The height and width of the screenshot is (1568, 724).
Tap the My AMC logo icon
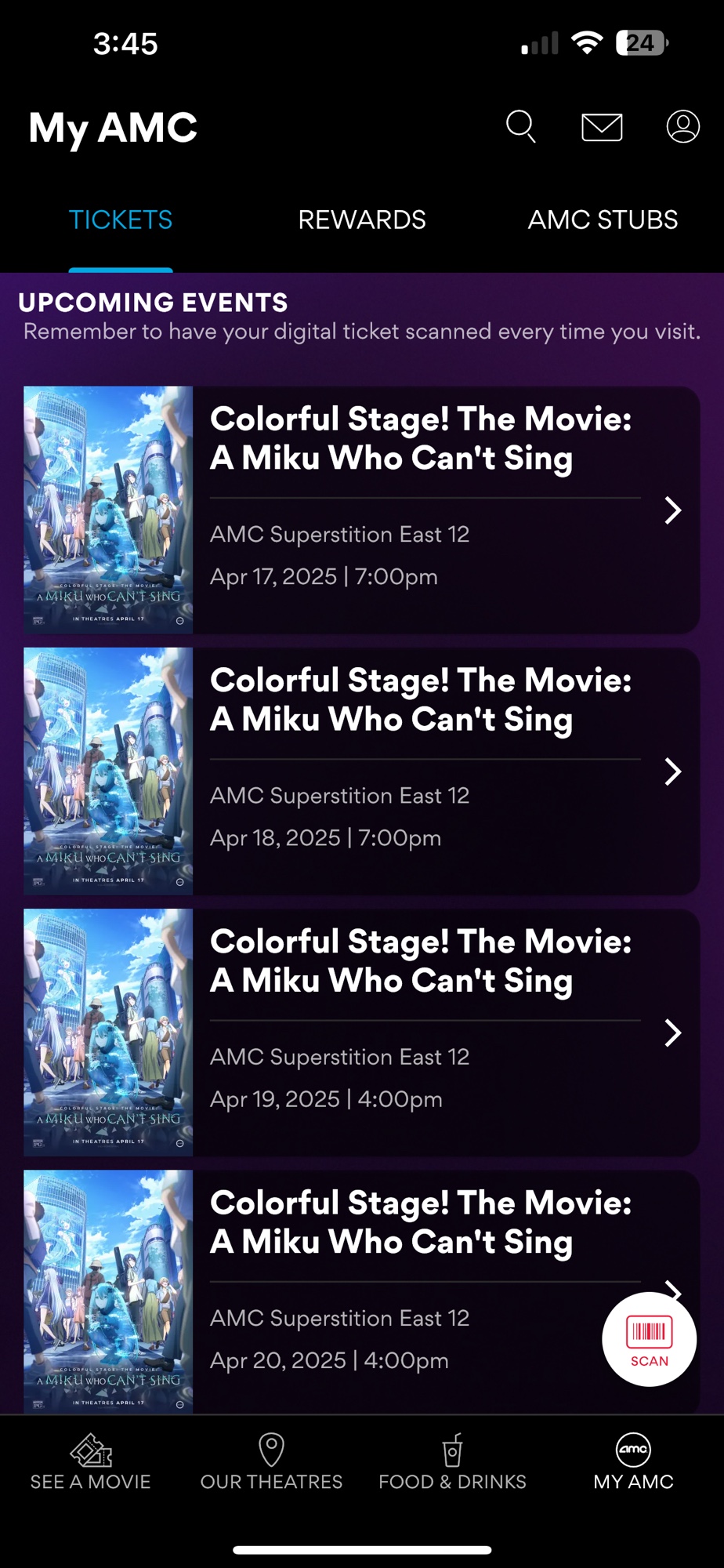(x=633, y=1450)
